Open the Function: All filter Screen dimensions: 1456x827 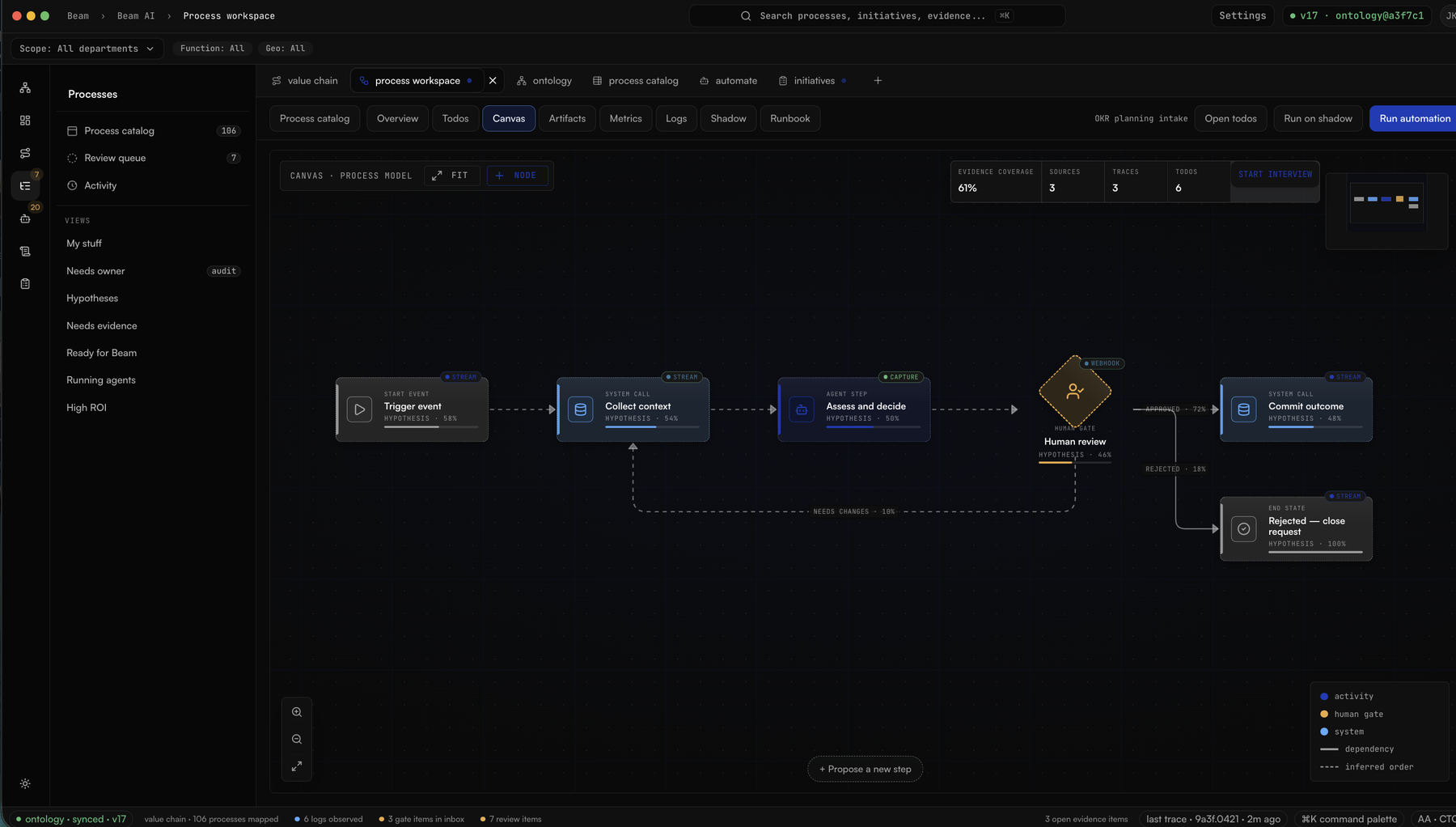click(212, 49)
